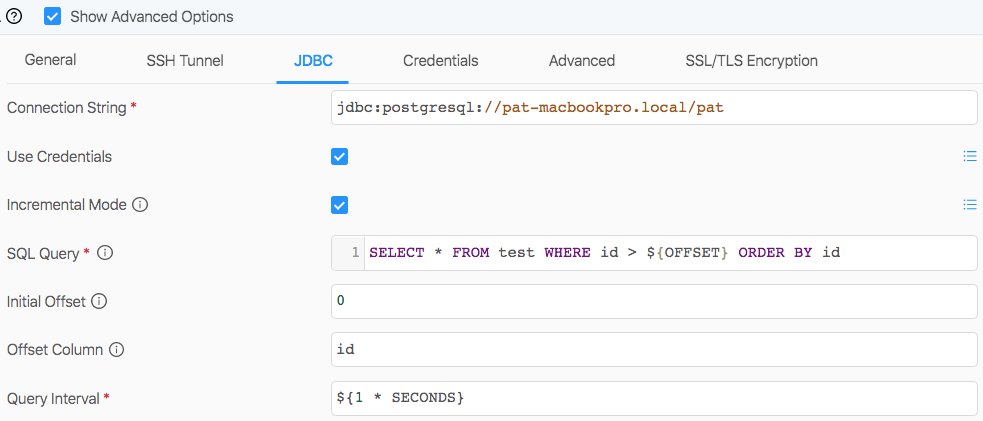Open the SSH Tunnel tab
Viewport: 983px width, 421px height.
(x=185, y=60)
